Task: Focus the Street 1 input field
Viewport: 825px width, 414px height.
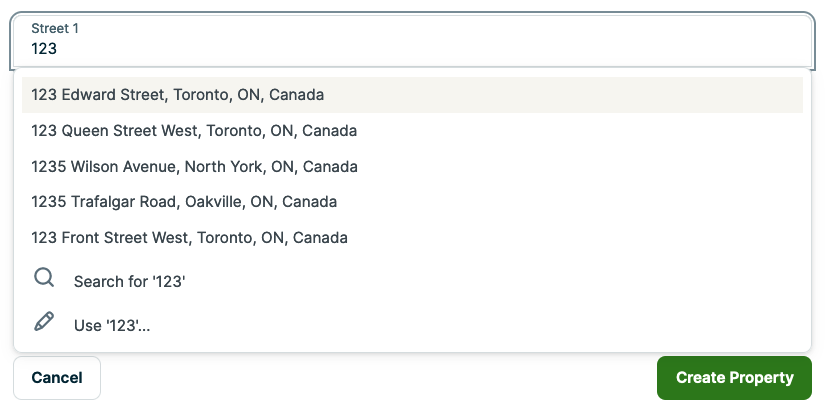Action: click(x=412, y=48)
